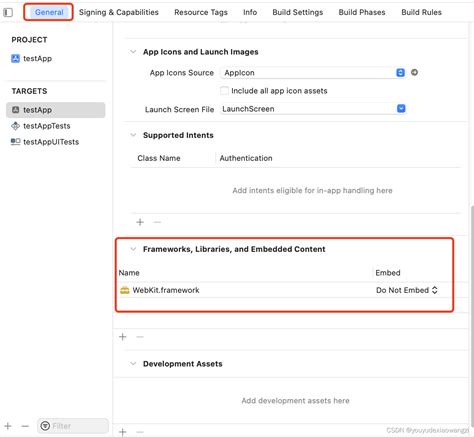Remove supported intent with minus icon

tap(157, 222)
